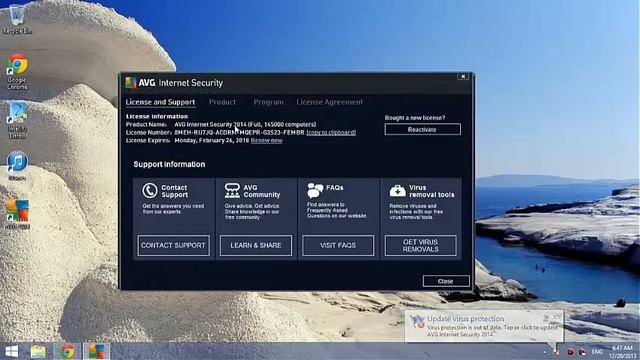Switch to the License Agreement tab

(x=329, y=102)
